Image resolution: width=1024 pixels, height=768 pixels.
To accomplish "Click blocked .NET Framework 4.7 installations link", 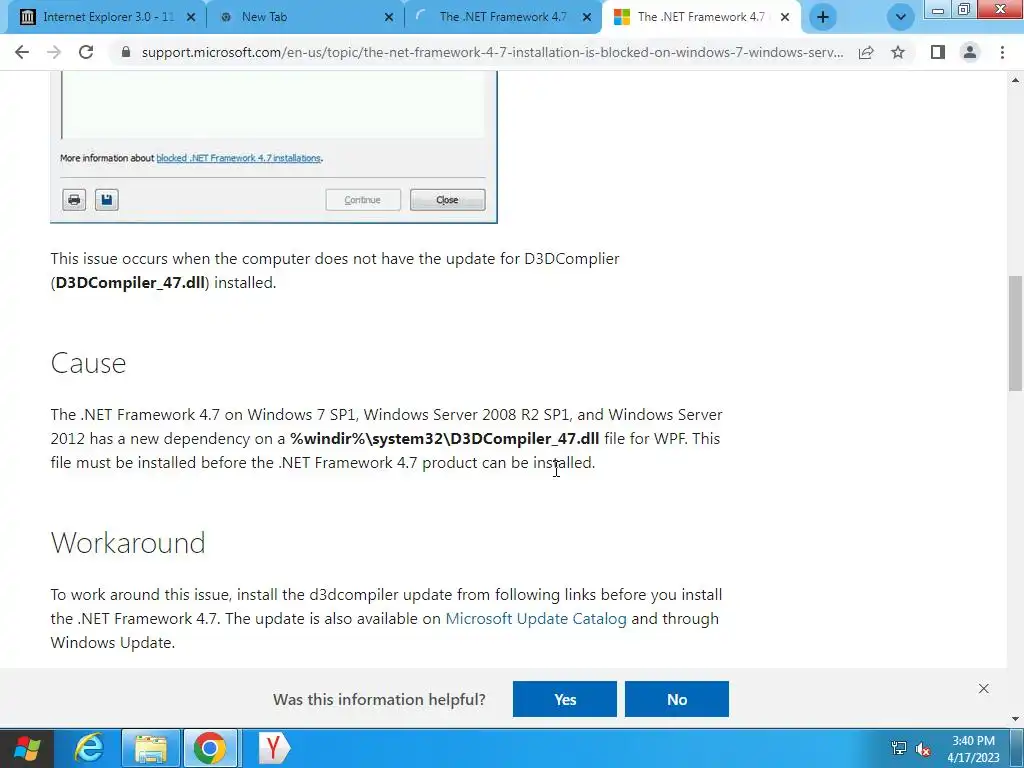I will point(238,158).
